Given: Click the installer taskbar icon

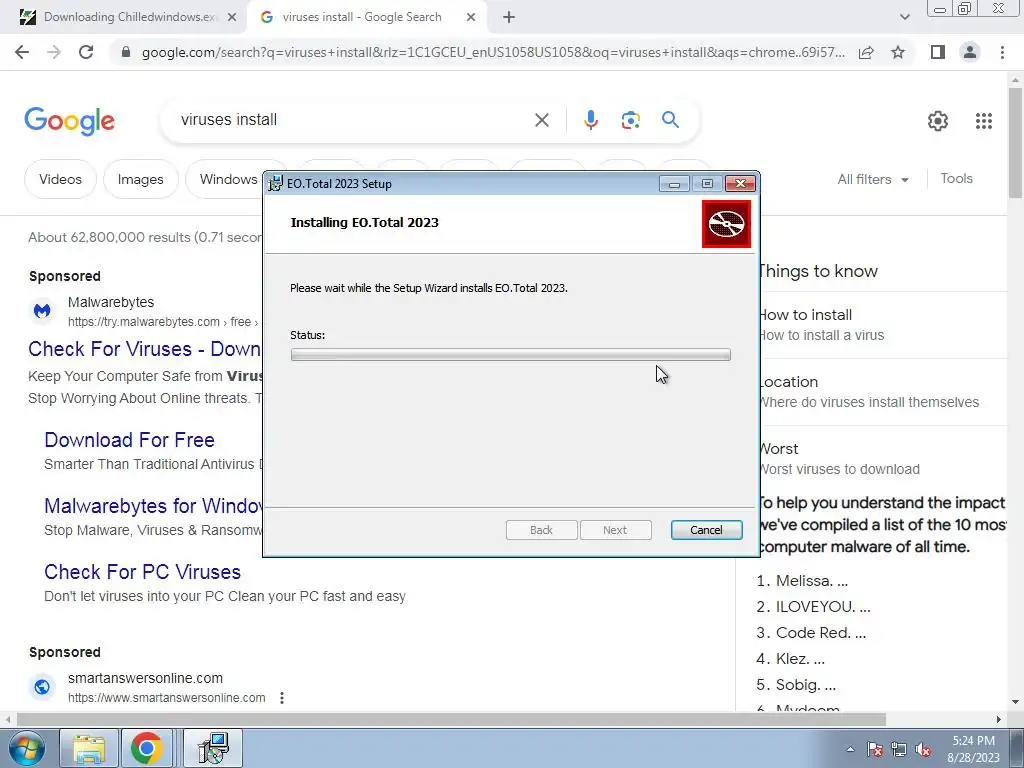Looking at the screenshot, I should click(214, 748).
